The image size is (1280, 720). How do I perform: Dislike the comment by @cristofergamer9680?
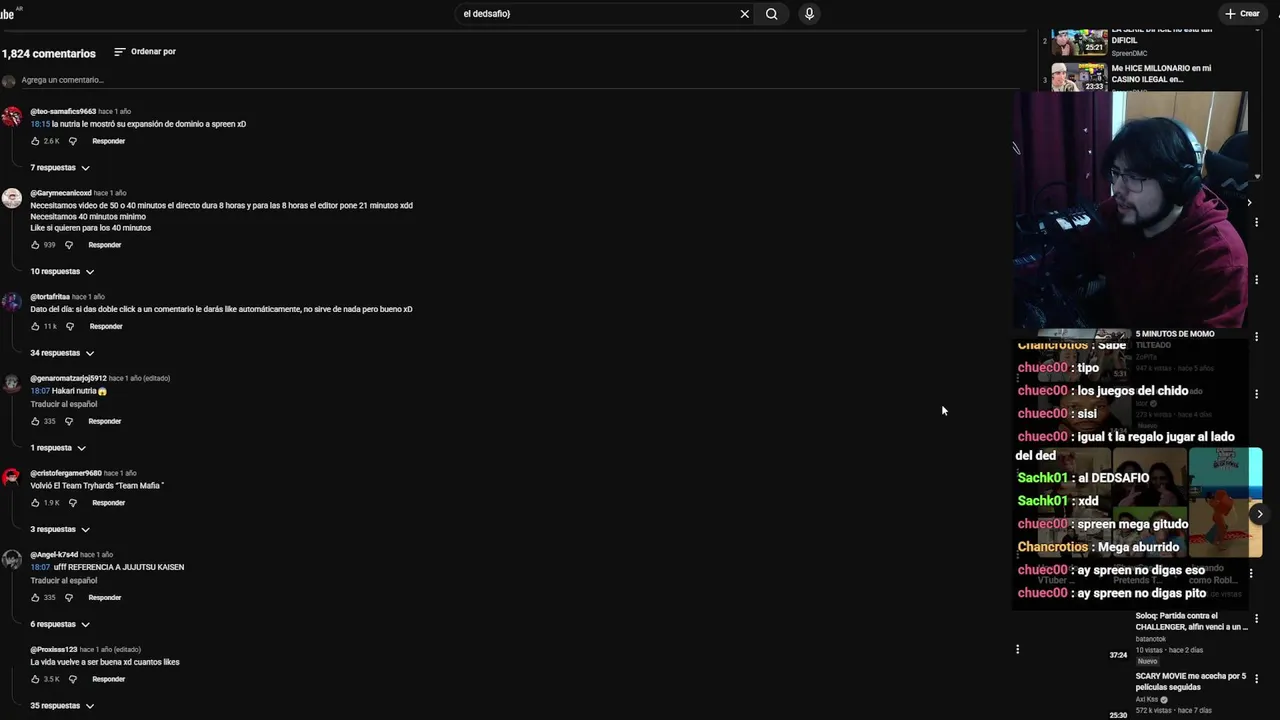tap(72, 503)
